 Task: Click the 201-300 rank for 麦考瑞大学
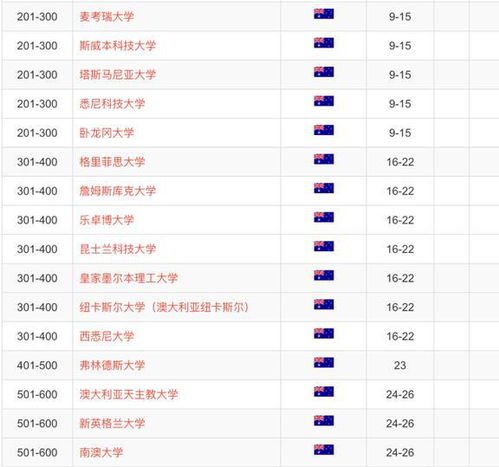pos(37,17)
